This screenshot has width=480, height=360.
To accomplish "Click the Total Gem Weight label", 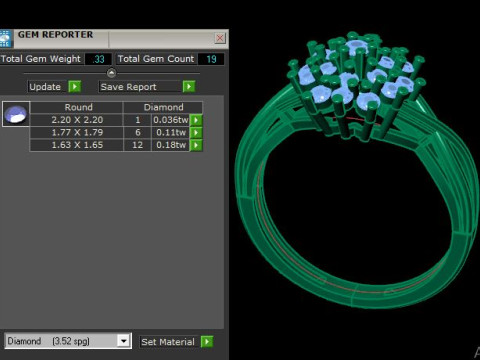I will pos(41,59).
